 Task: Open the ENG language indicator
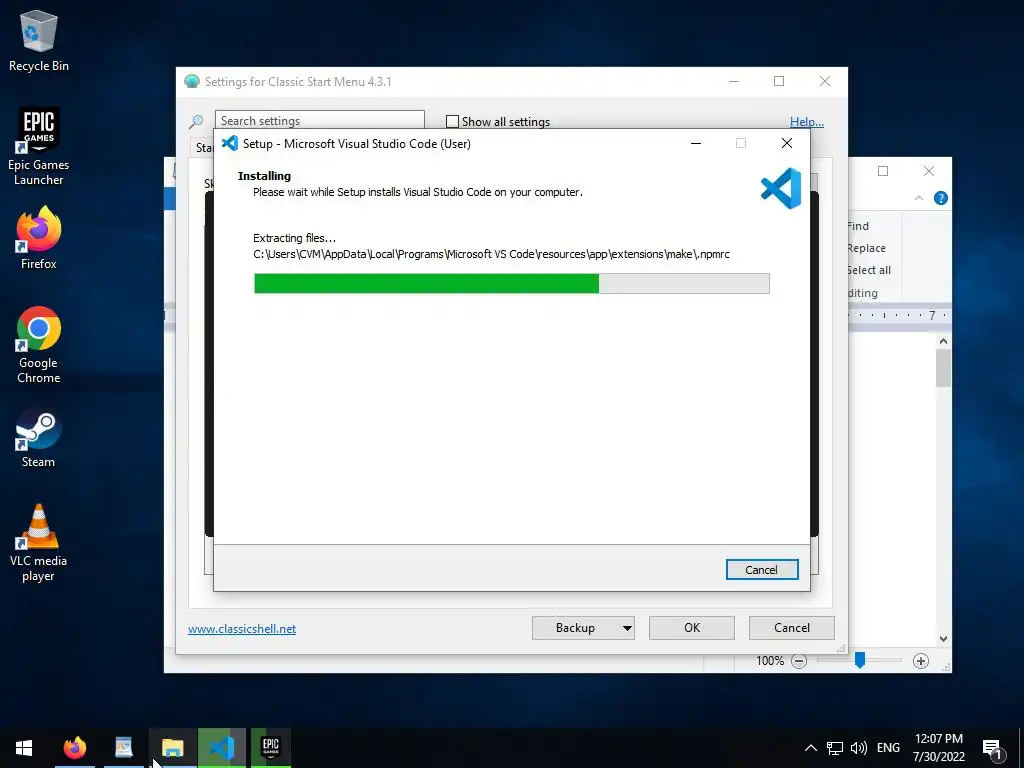888,748
